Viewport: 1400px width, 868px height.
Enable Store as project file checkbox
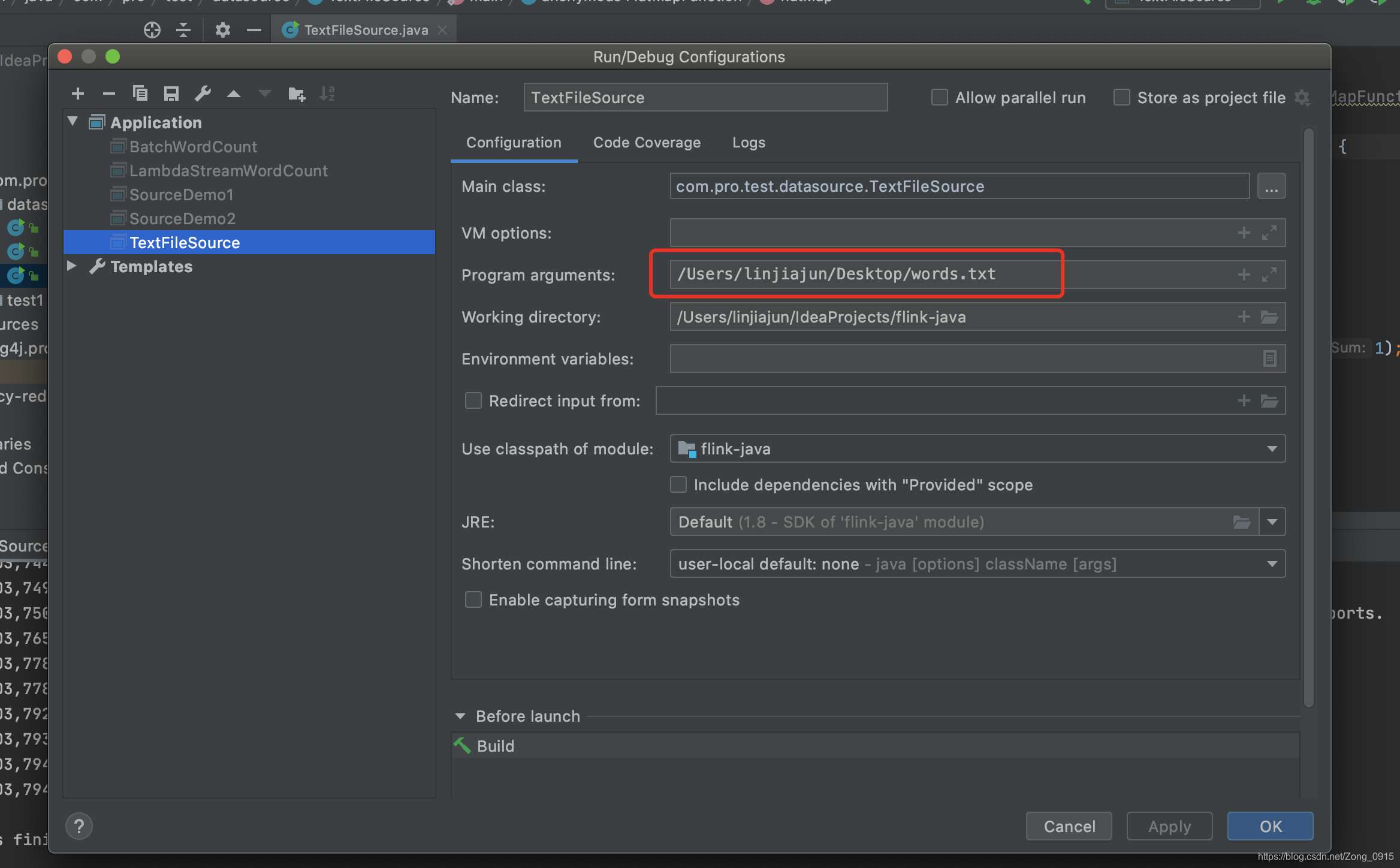click(1122, 97)
